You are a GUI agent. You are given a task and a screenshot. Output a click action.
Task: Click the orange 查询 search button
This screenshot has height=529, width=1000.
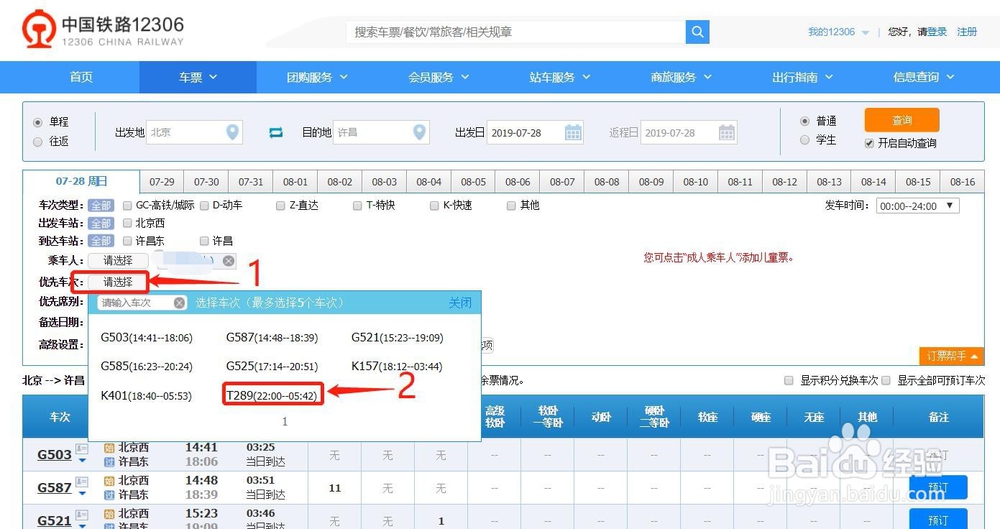[x=902, y=120]
